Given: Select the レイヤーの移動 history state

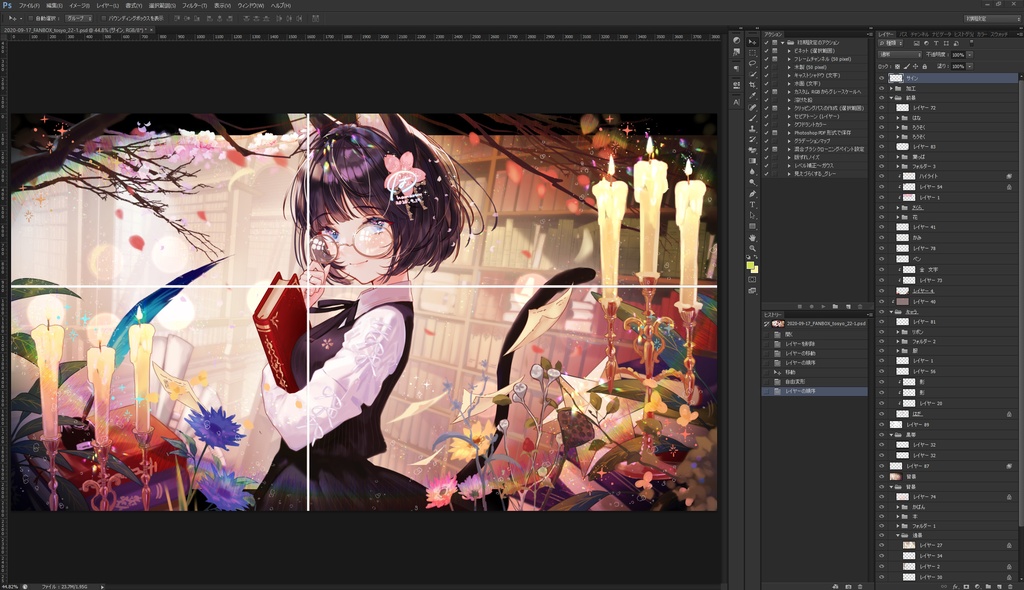Looking at the screenshot, I should coord(800,353).
